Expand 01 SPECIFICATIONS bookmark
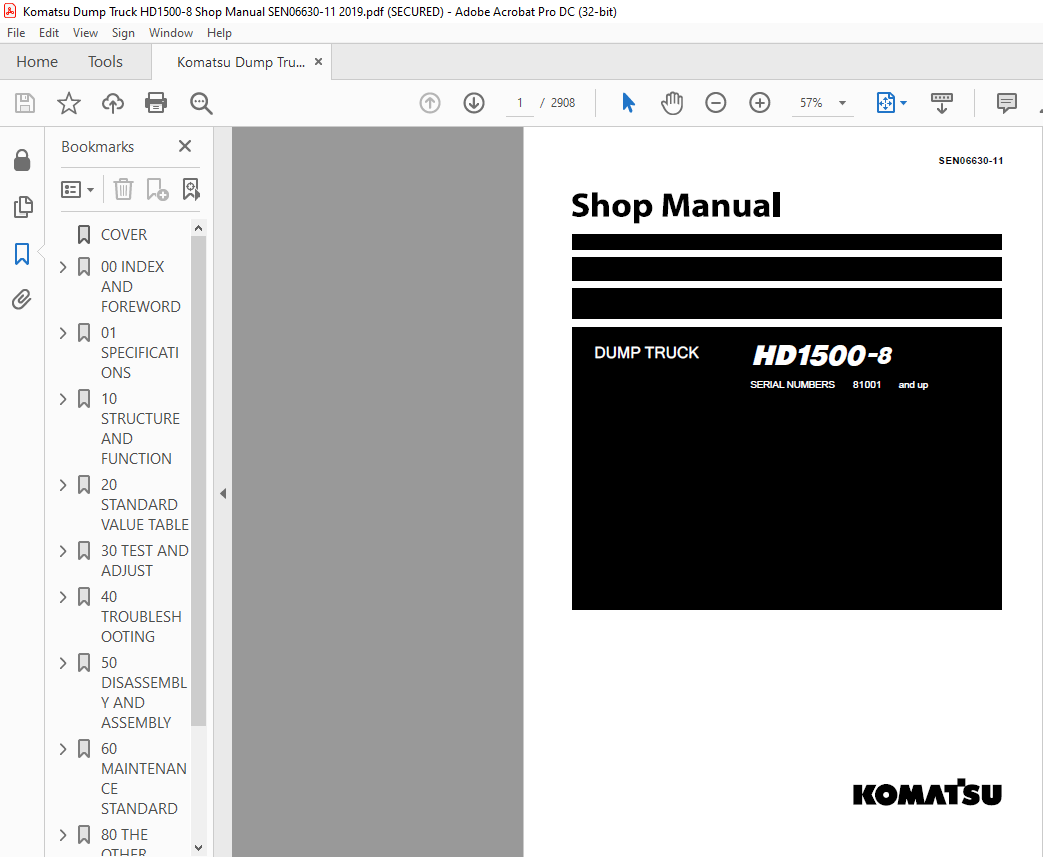 63,333
